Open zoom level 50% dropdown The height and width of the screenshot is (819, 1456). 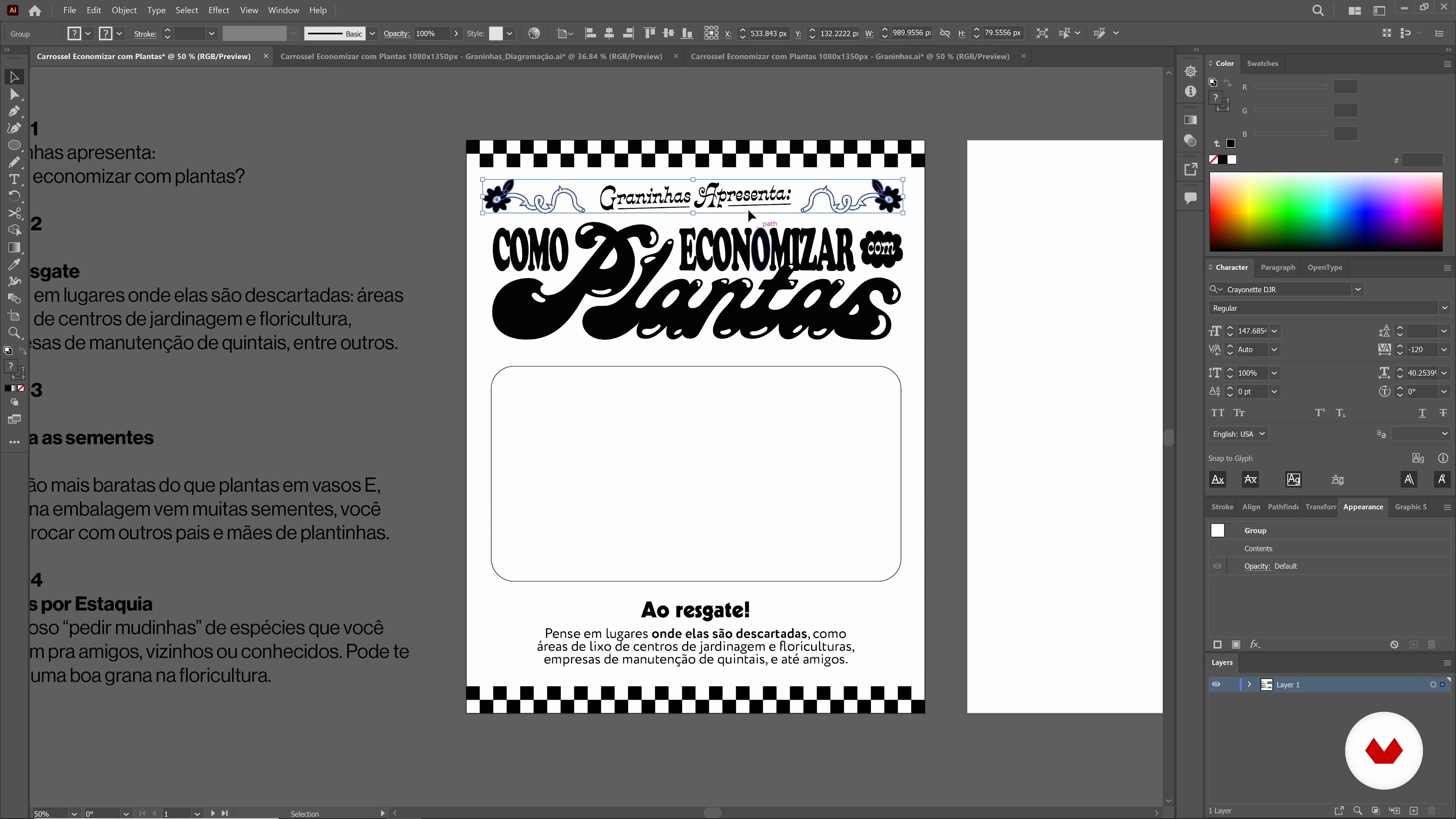click(x=74, y=814)
